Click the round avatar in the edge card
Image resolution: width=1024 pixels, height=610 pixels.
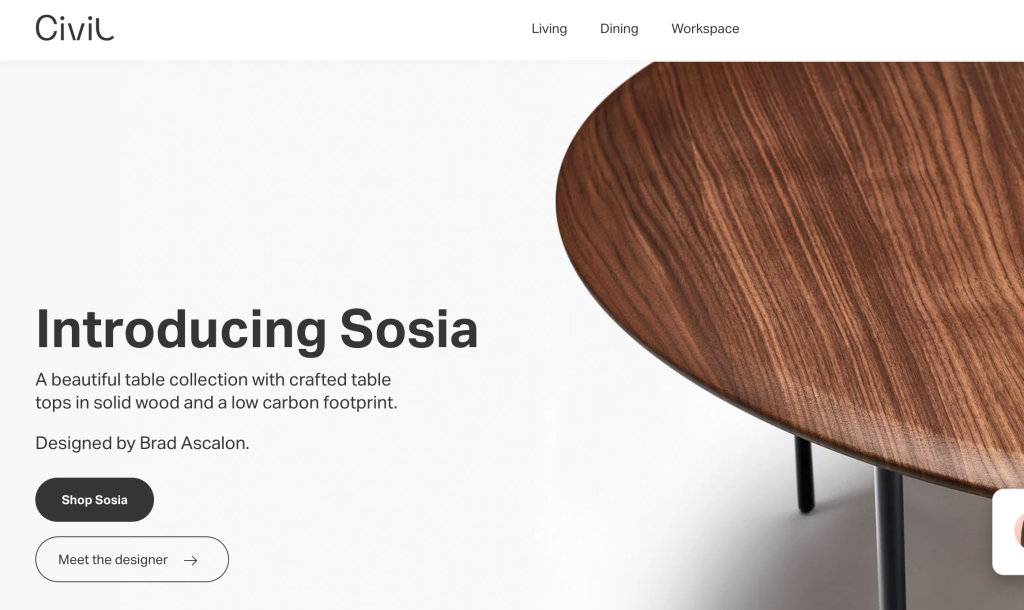1019,530
